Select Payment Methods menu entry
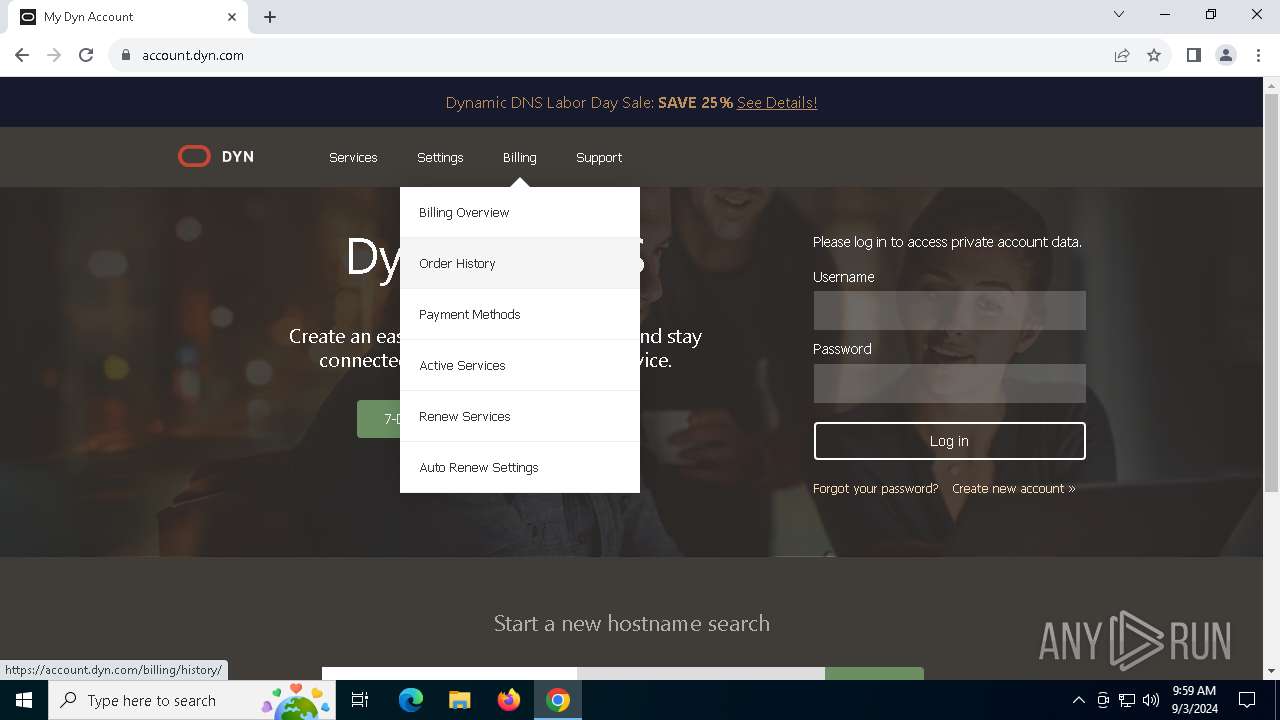1280x720 pixels. click(x=520, y=314)
